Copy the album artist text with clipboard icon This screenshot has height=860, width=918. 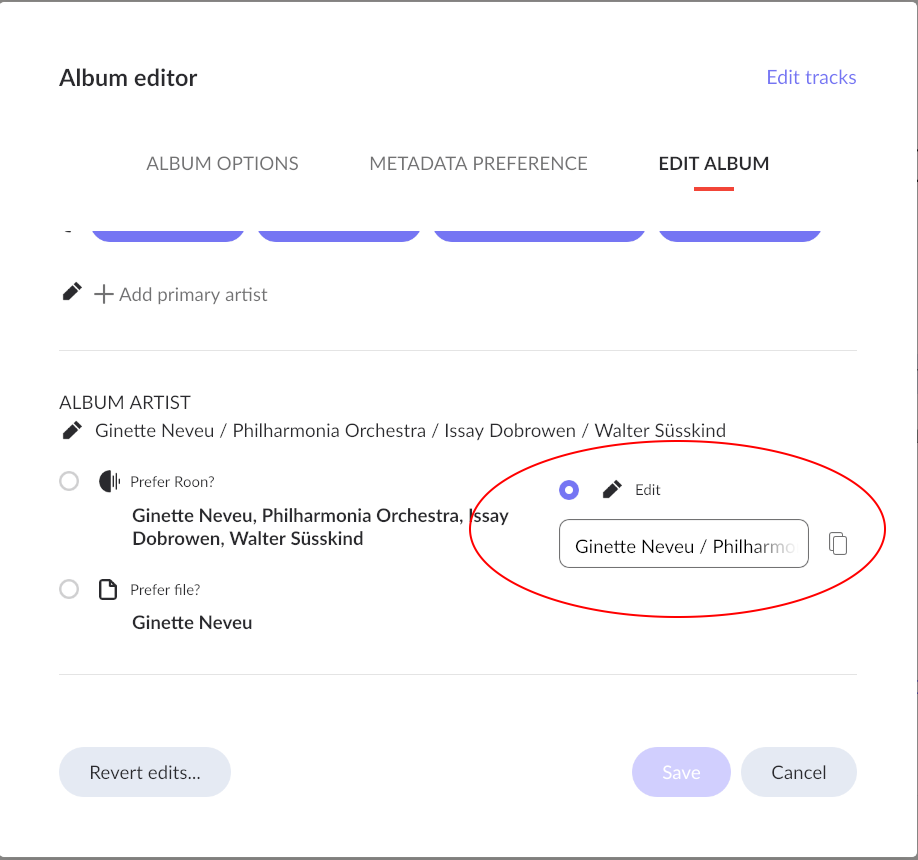coord(838,543)
